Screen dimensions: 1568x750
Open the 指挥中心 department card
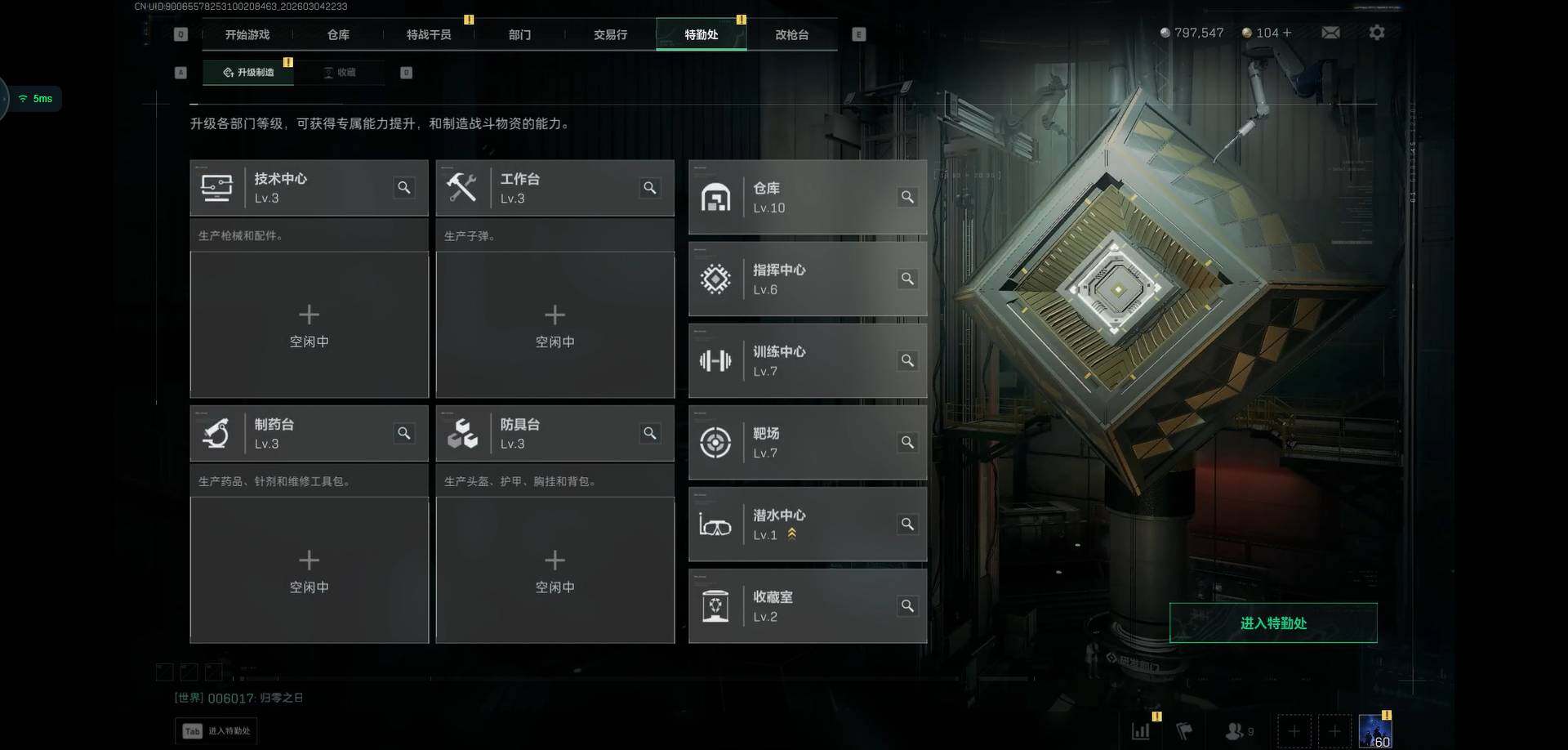pos(807,279)
